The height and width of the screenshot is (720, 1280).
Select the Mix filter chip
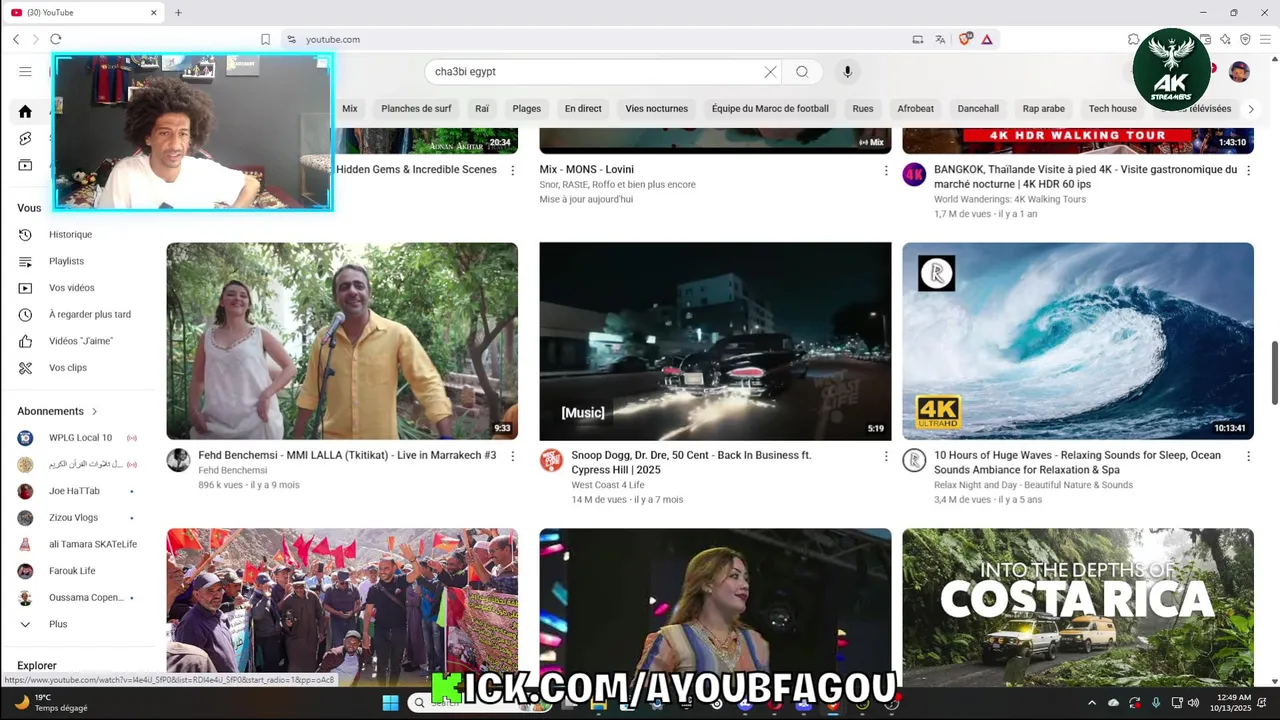point(349,108)
